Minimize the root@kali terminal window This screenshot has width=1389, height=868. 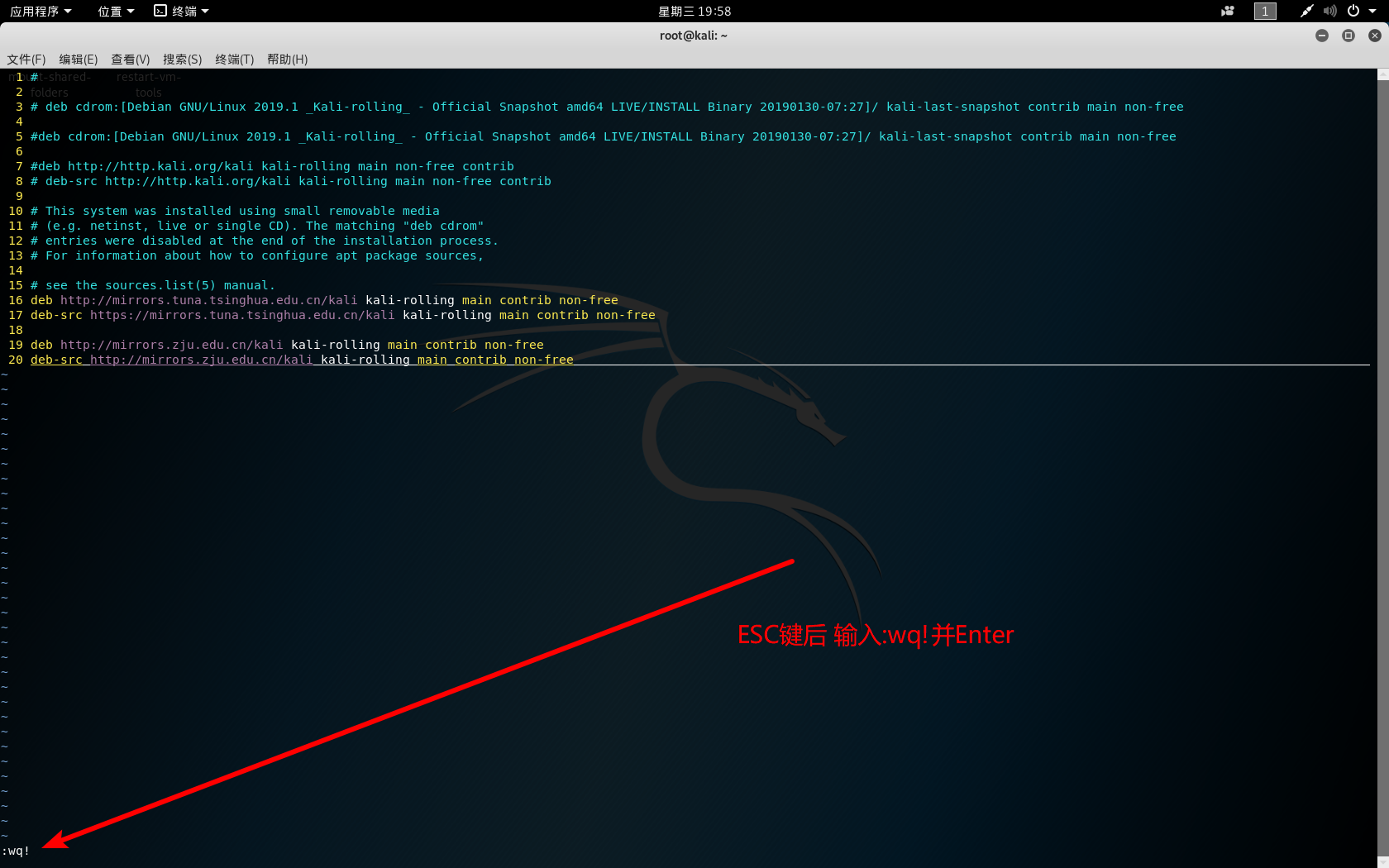[x=1322, y=36]
